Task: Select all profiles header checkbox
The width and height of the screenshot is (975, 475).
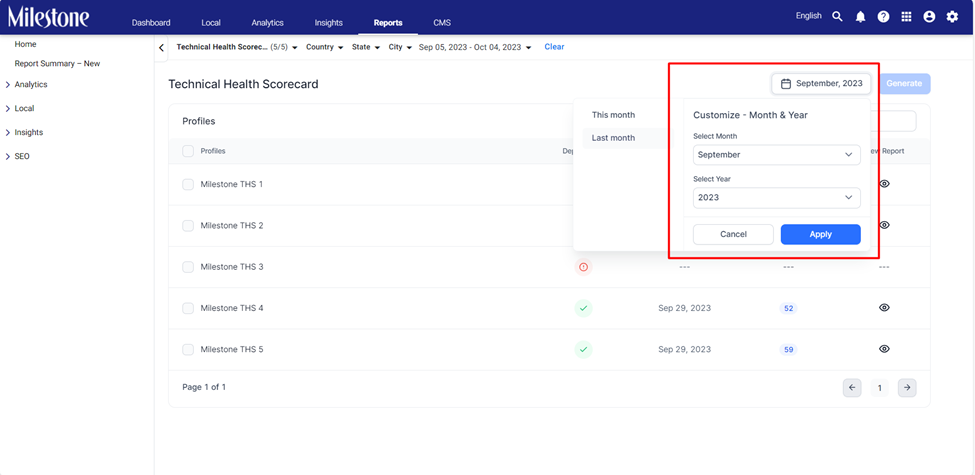Action: [188, 151]
